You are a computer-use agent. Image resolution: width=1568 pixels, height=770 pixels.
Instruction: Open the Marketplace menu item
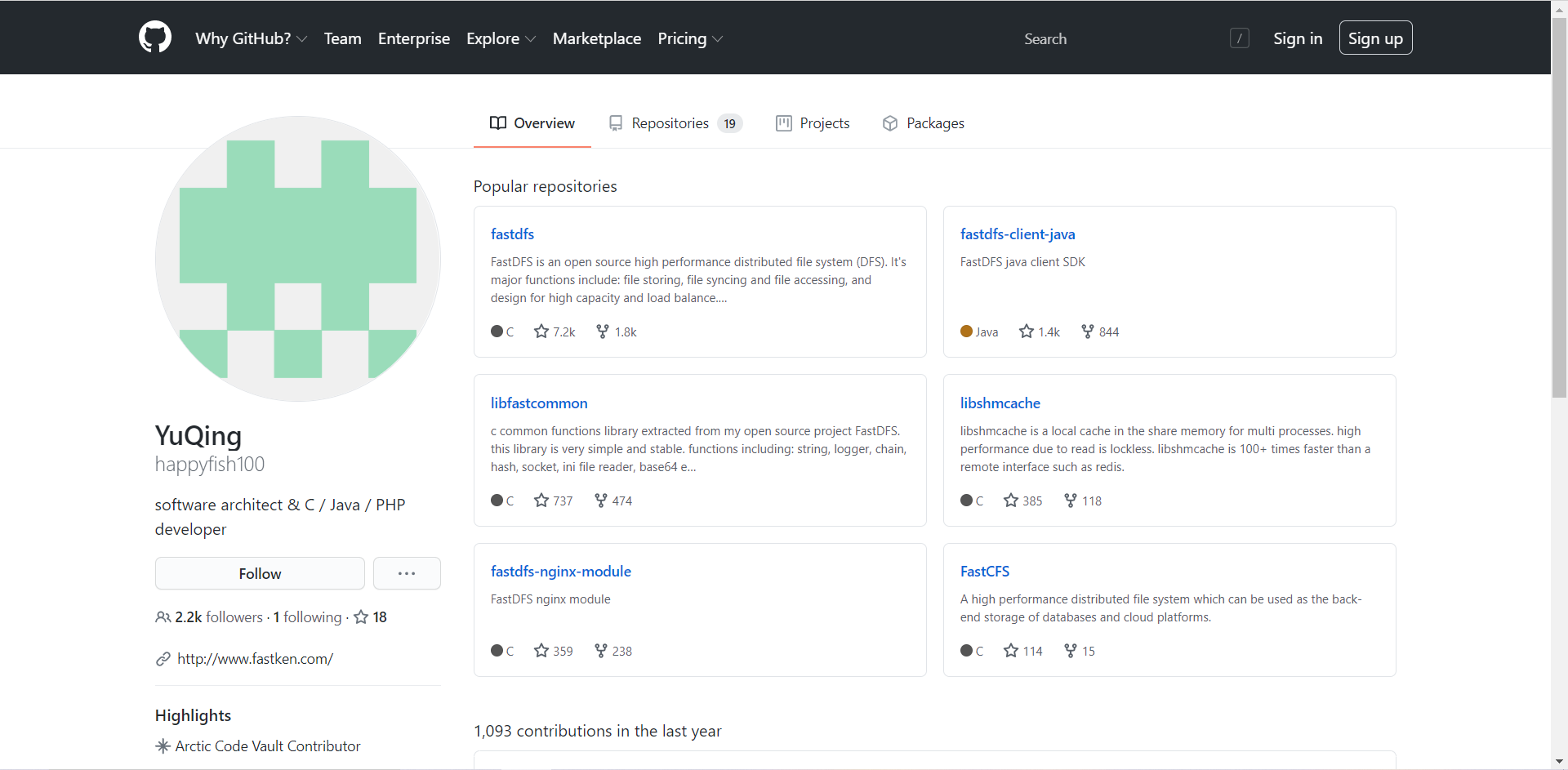pos(597,38)
